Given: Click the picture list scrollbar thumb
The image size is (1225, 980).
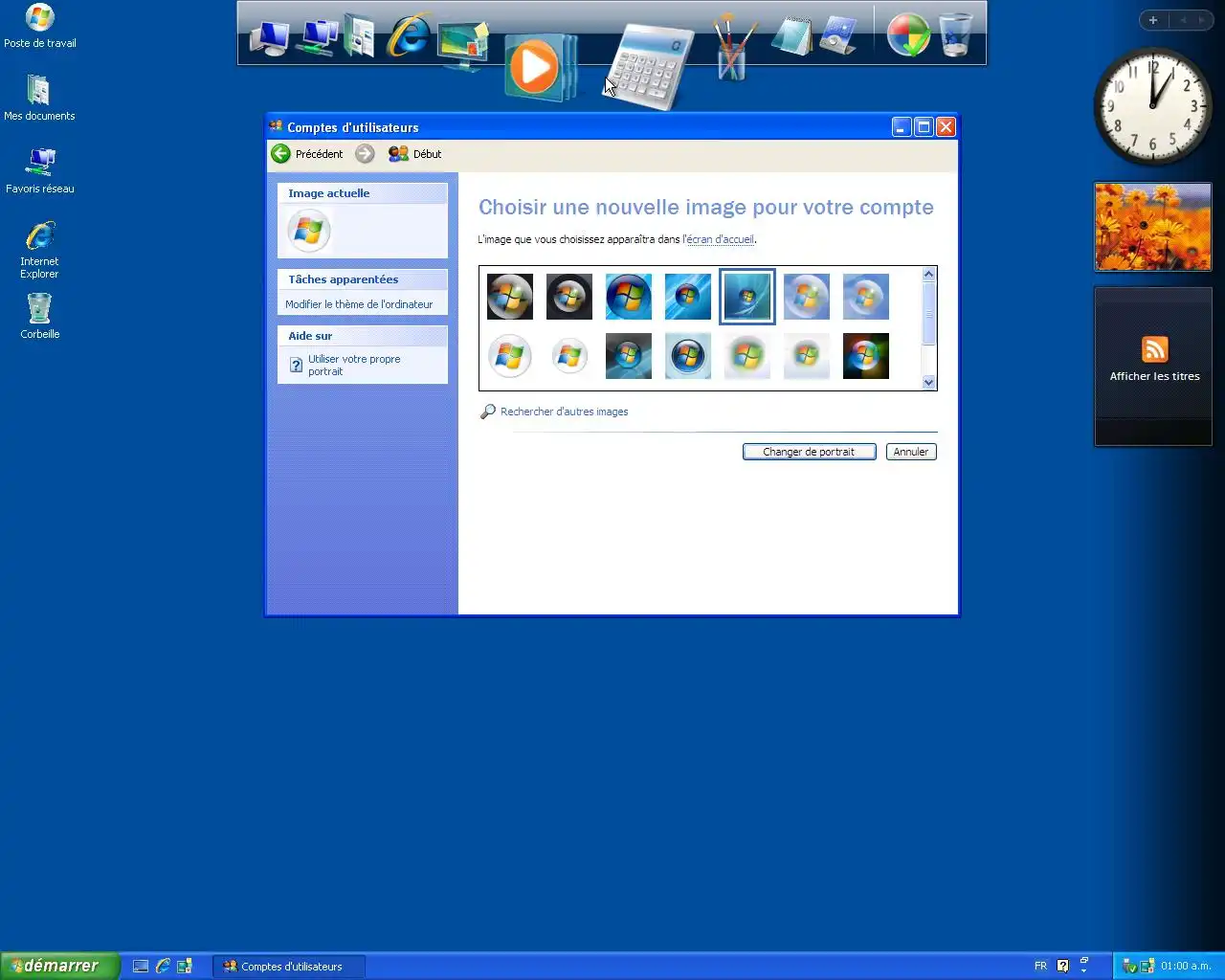Looking at the screenshot, I should (x=928, y=314).
